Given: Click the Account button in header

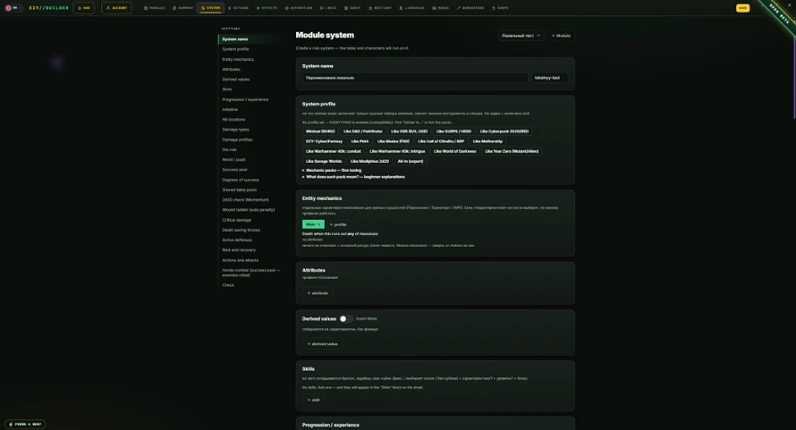Looking at the screenshot, I should (x=117, y=8).
